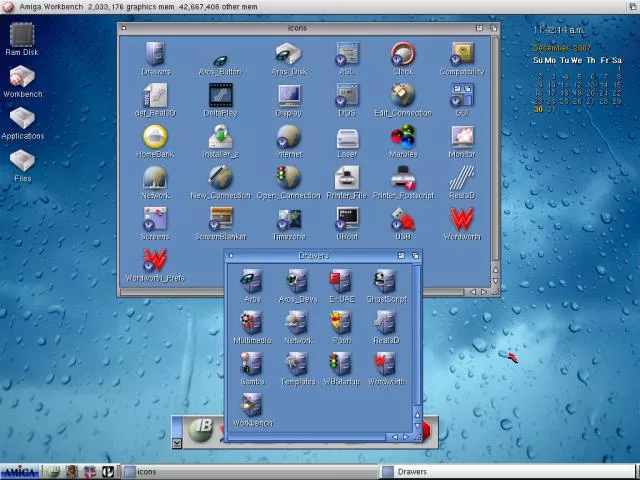Open the HomeBank icon
The height and width of the screenshot is (480, 640).
pyautogui.click(x=155, y=138)
